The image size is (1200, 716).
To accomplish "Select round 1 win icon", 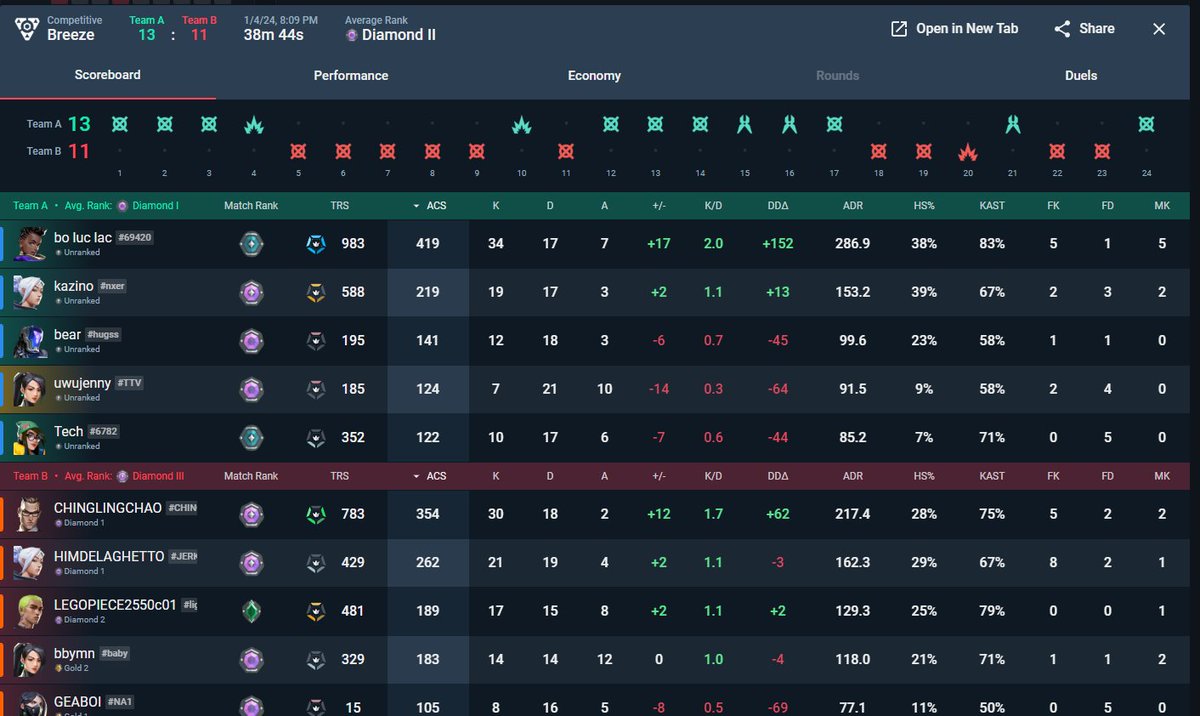I will [120, 125].
